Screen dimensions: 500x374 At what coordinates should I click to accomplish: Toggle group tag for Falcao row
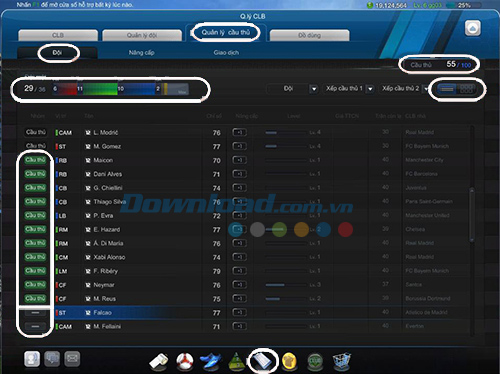[x=35, y=313]
